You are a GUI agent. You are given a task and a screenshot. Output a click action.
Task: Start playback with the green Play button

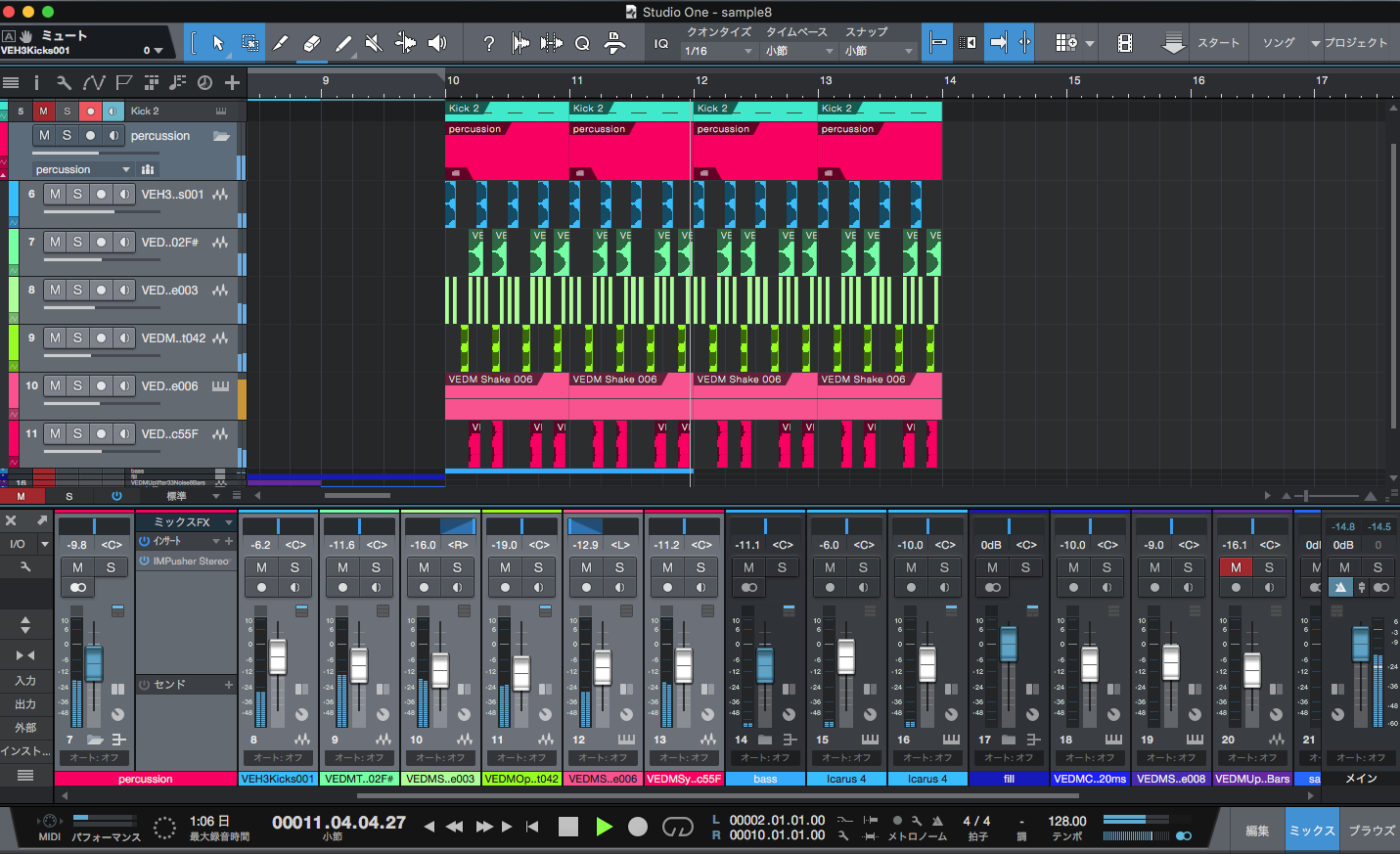604,827
